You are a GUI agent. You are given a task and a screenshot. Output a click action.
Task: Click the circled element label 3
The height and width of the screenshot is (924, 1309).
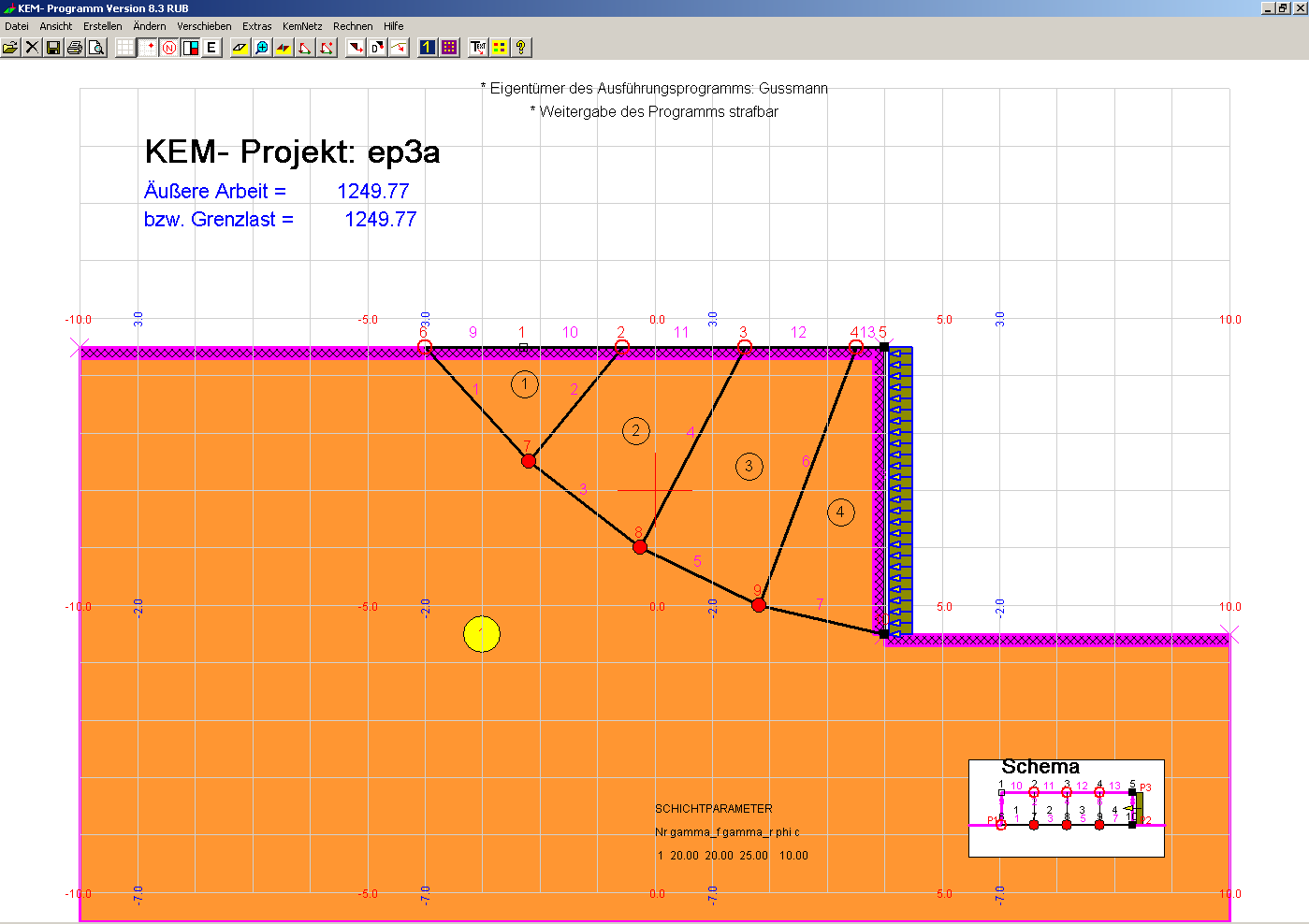click(x=749, y=466)
